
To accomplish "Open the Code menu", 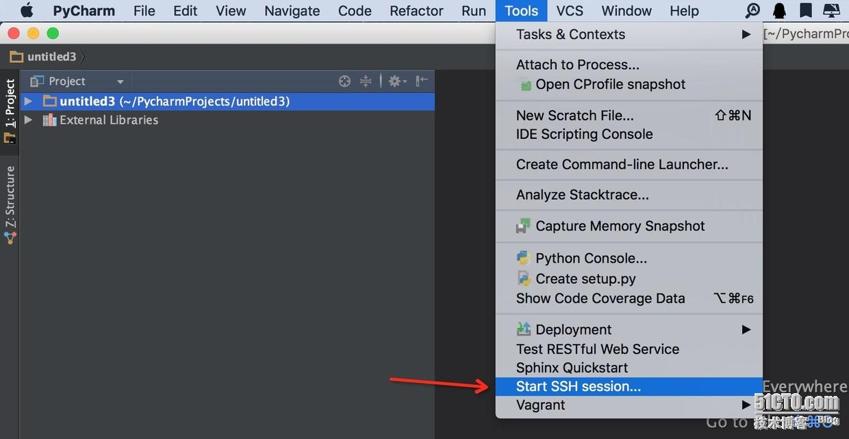I will 355,11.
